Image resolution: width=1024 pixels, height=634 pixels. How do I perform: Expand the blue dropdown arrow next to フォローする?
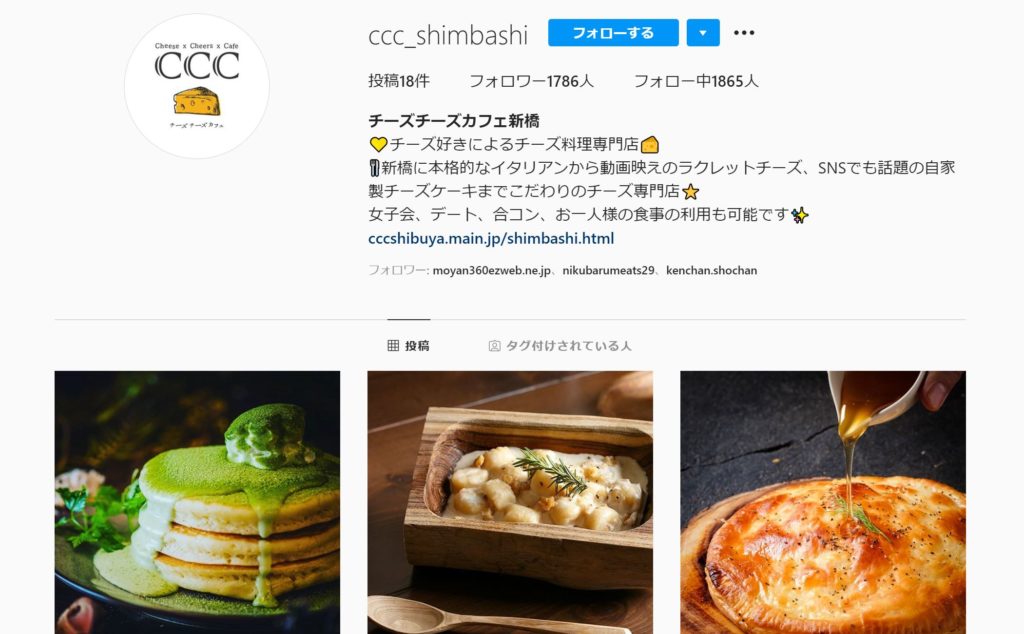point(703,33)
